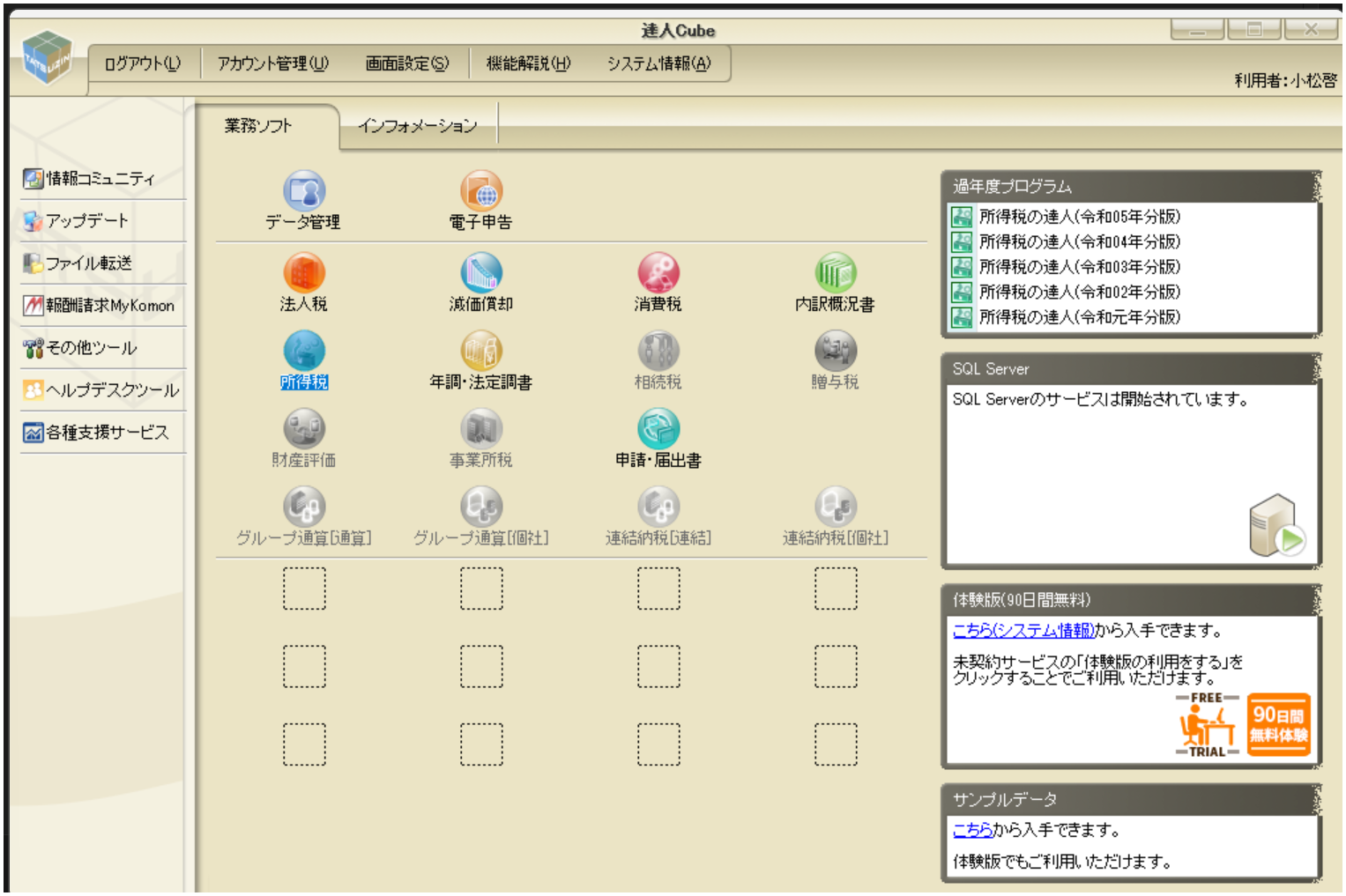Open the 消費税 consumption tax icon
Screen dimensions: 1346x896
point(658,273)
